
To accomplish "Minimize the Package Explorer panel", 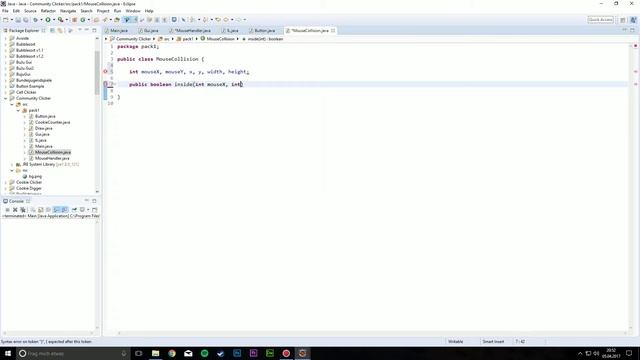I will tap(87, 30).
